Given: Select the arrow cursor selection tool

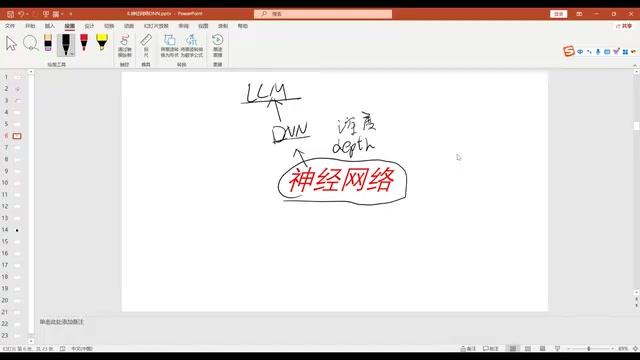Looking at the screenshot, I should tap(11, 44).
